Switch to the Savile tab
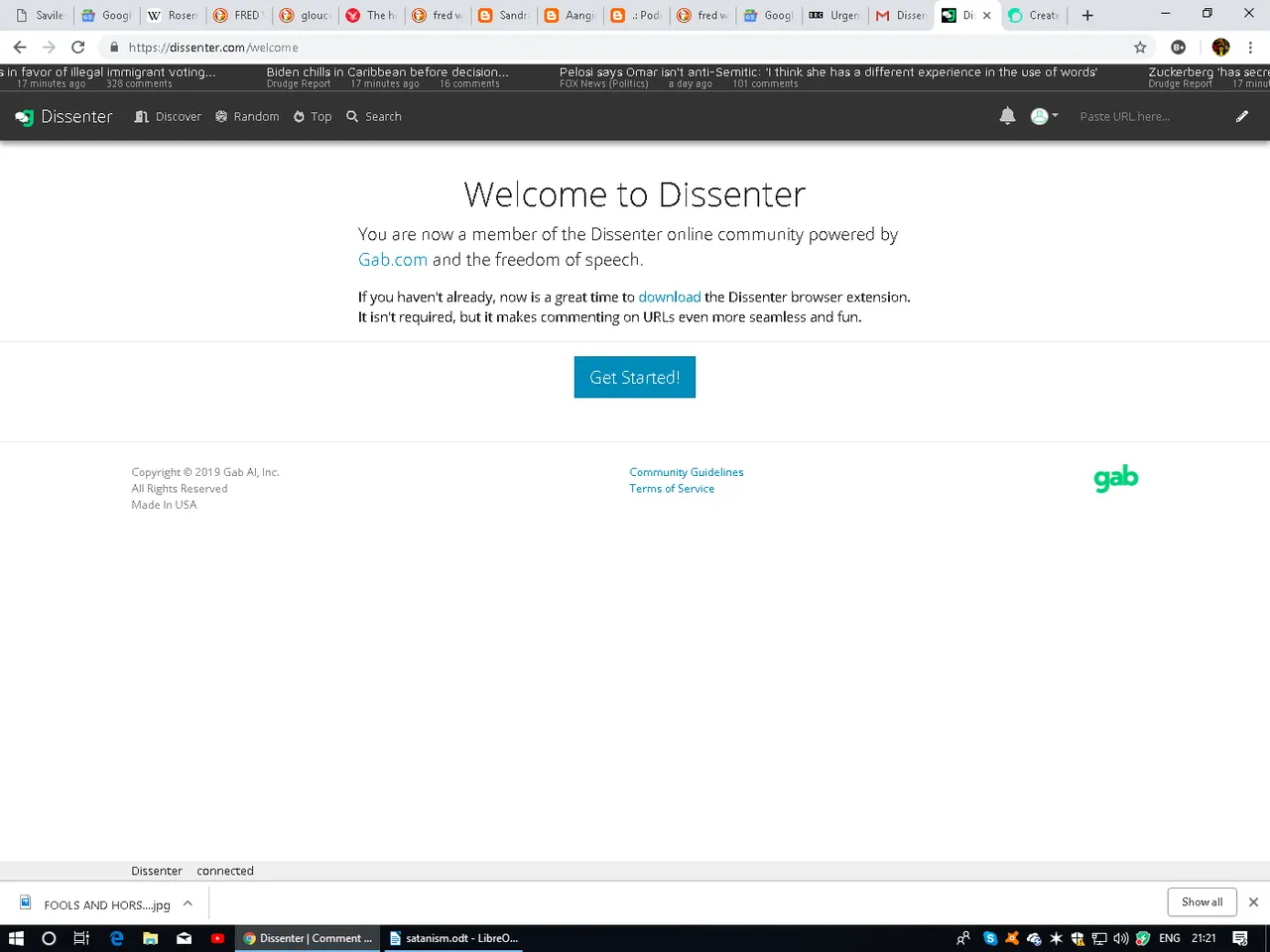Screen dimensions: 1270x952 (41, 15)
